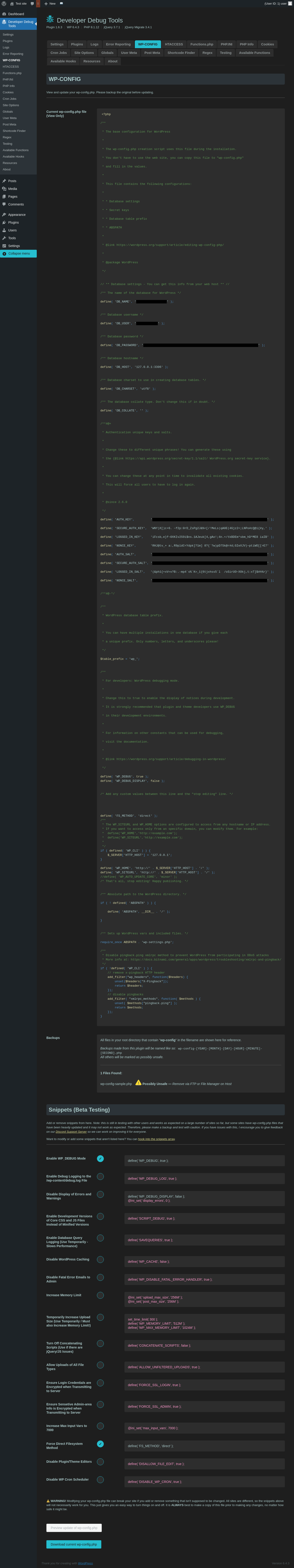
Task: Toggle Disable Display of Errors and Warnings
Action: [100, 1194]
